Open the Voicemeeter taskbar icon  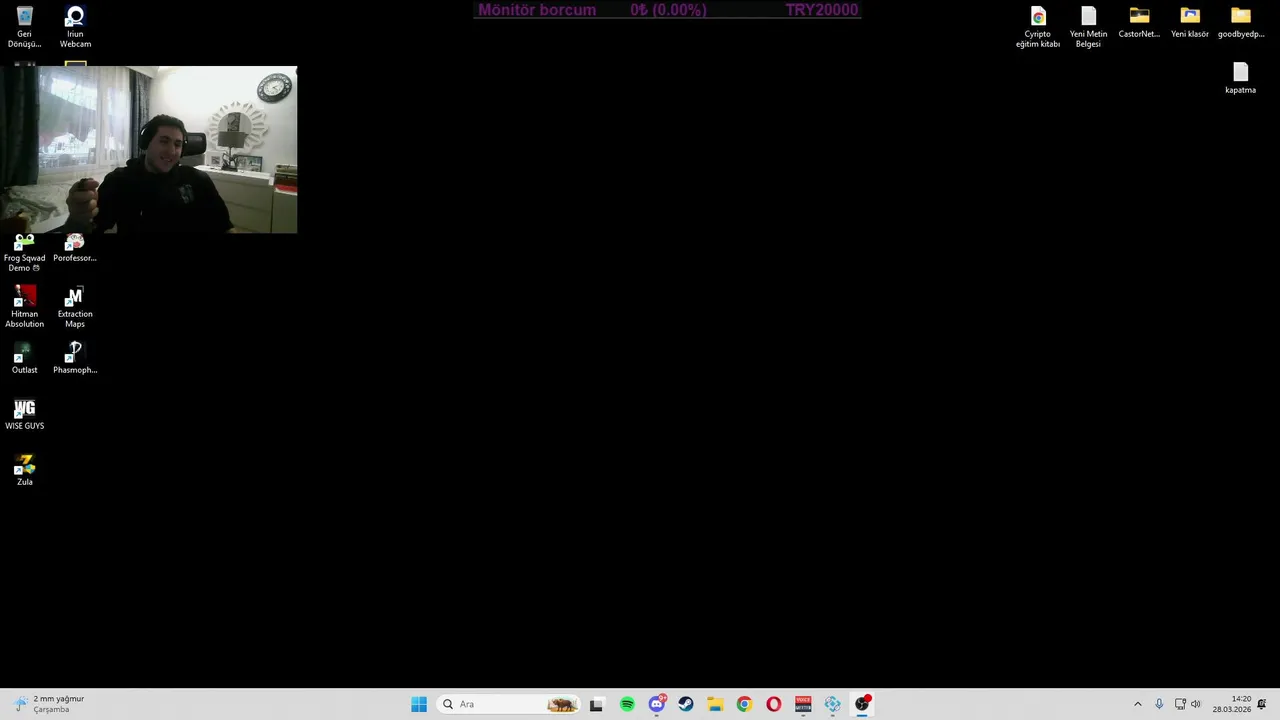pos(803,704)
